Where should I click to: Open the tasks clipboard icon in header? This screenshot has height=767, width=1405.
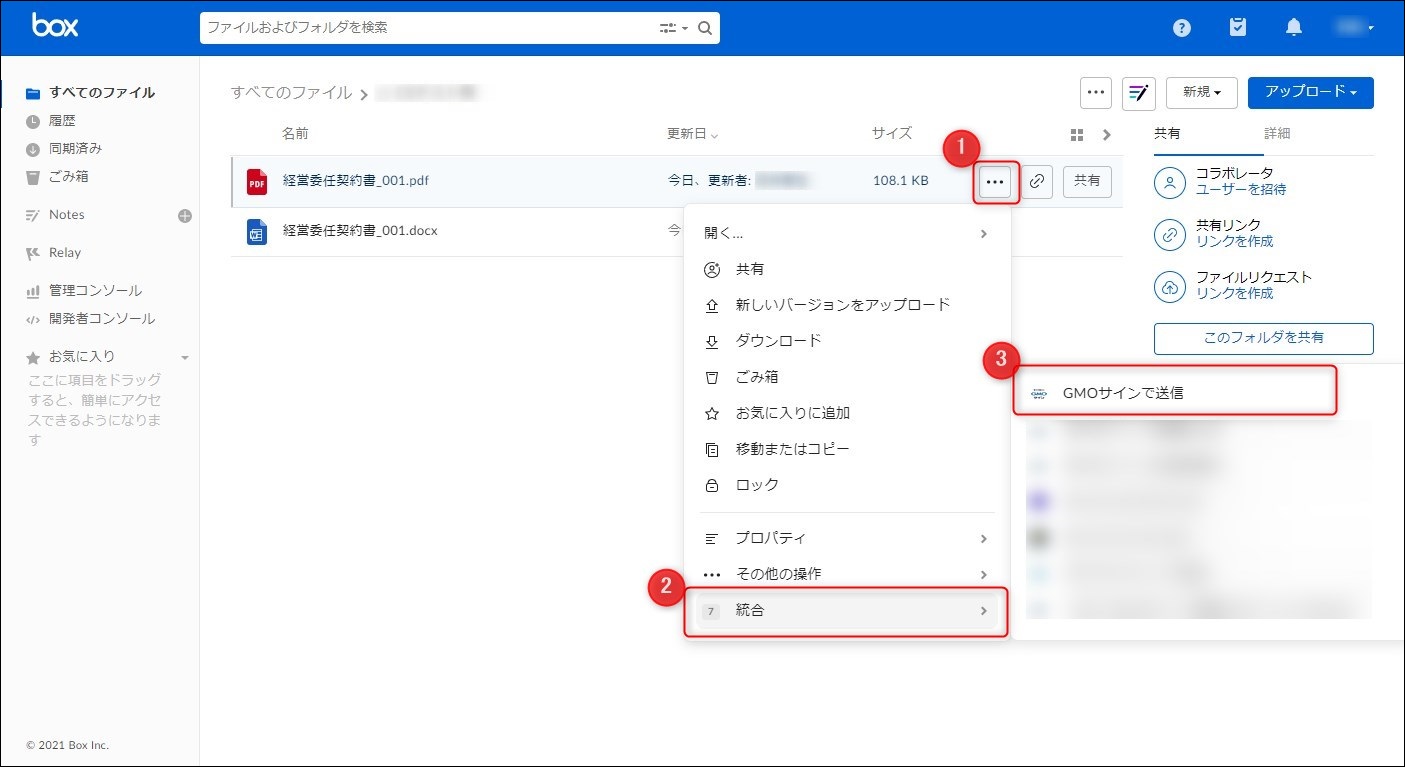point(1238,28)
